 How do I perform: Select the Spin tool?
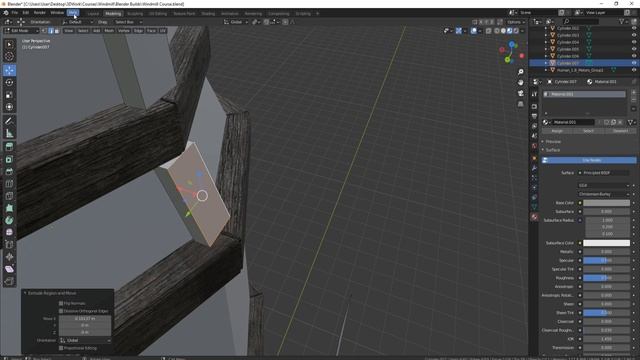coord(9,220)
